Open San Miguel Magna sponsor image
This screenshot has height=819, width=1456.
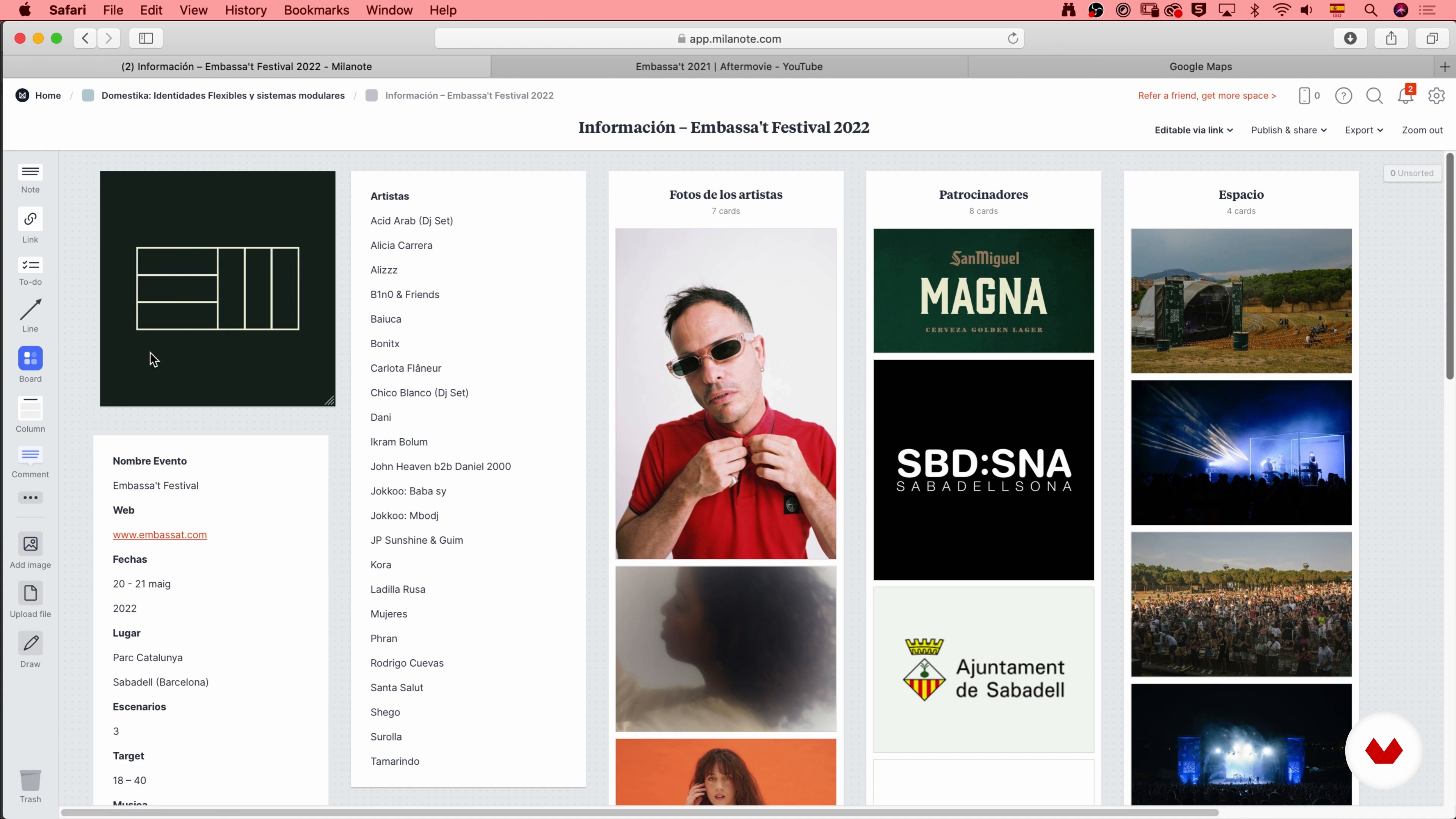[984, 290]
